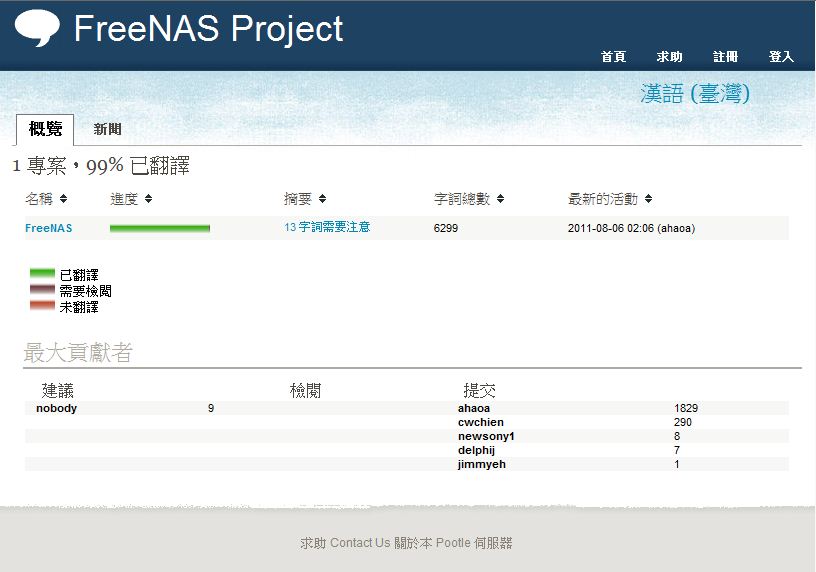Click the 未翻譯 legend label
Screen dimensions: 816x572
[x=79, y=307]
